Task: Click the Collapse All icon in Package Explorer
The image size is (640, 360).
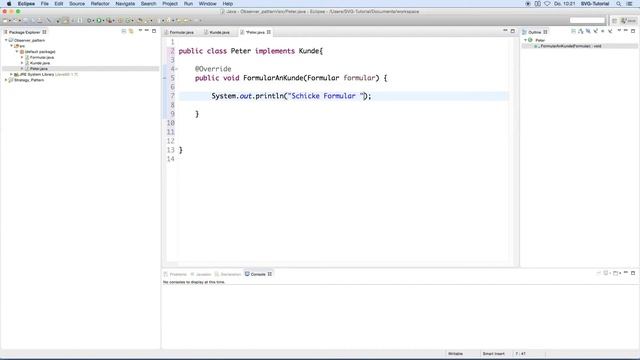Action: (x=124, y=31)
